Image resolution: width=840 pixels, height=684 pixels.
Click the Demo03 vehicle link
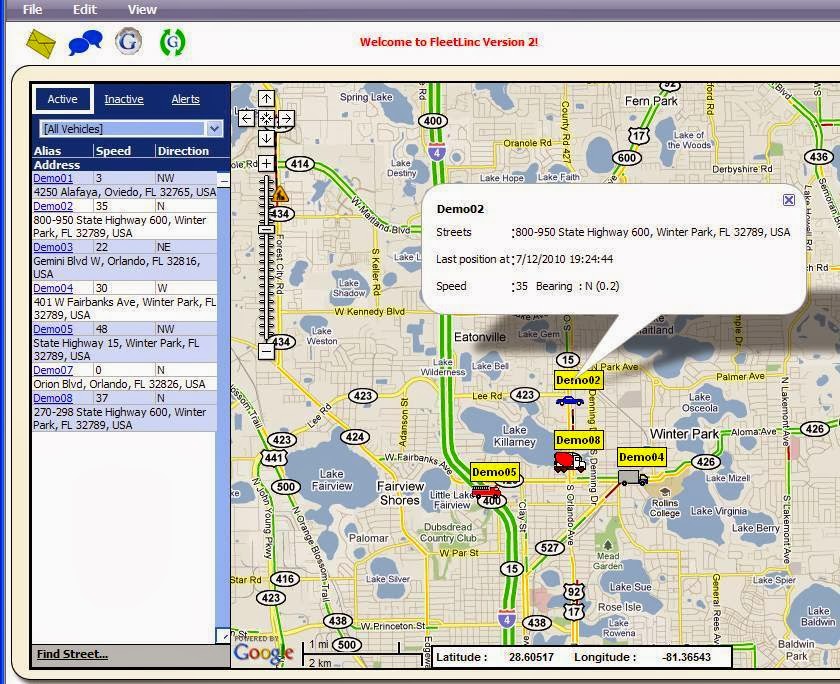53,247
